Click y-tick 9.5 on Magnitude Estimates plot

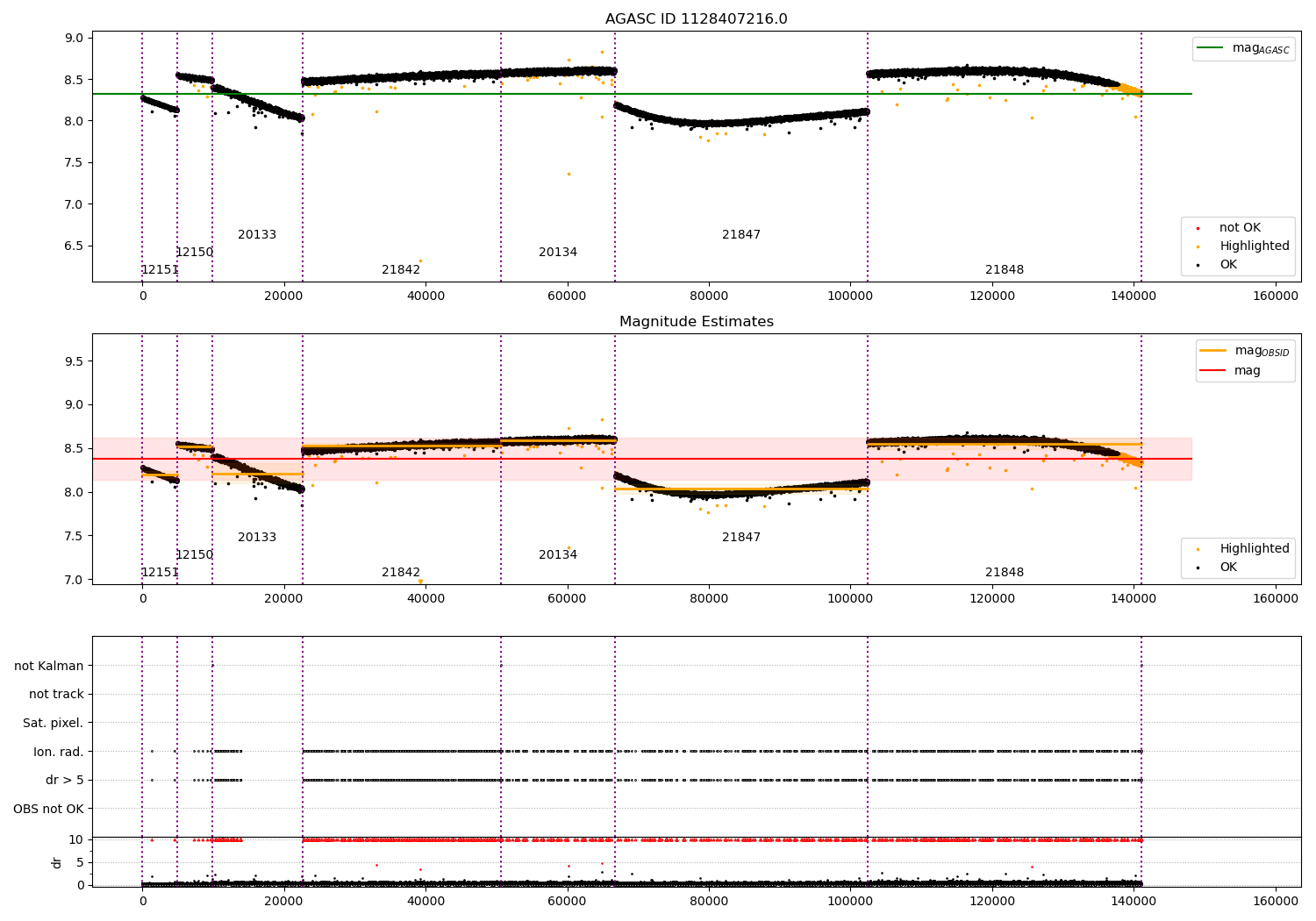[75, 361]
